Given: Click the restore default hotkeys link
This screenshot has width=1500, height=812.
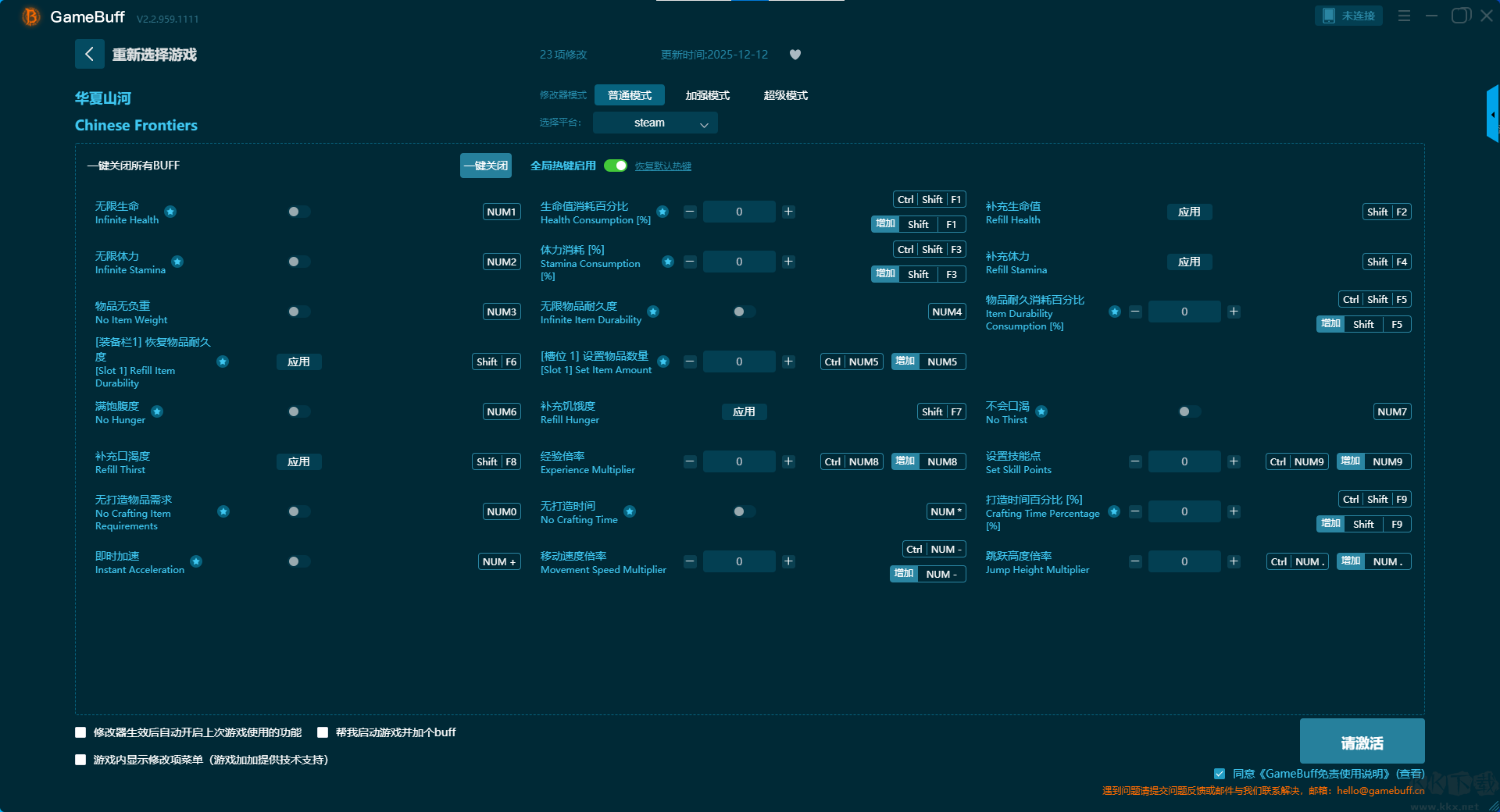Looking at the screenshot, I should (x=662, y=166).
